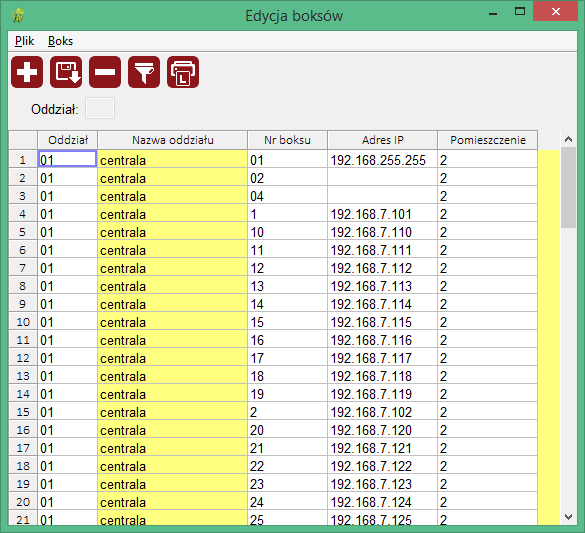Maximize the Edycja boksów window
The height and width of the screenshot is (533, 585).
tap(520, 12)
